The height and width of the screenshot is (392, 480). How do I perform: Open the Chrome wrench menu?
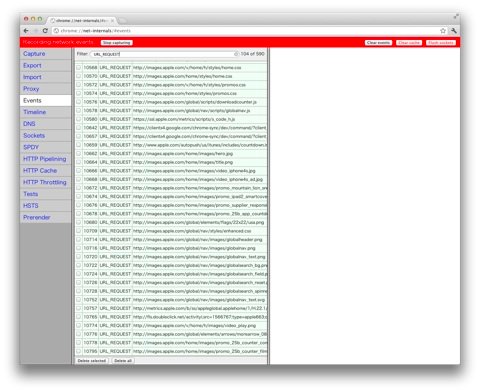[454, 31]
